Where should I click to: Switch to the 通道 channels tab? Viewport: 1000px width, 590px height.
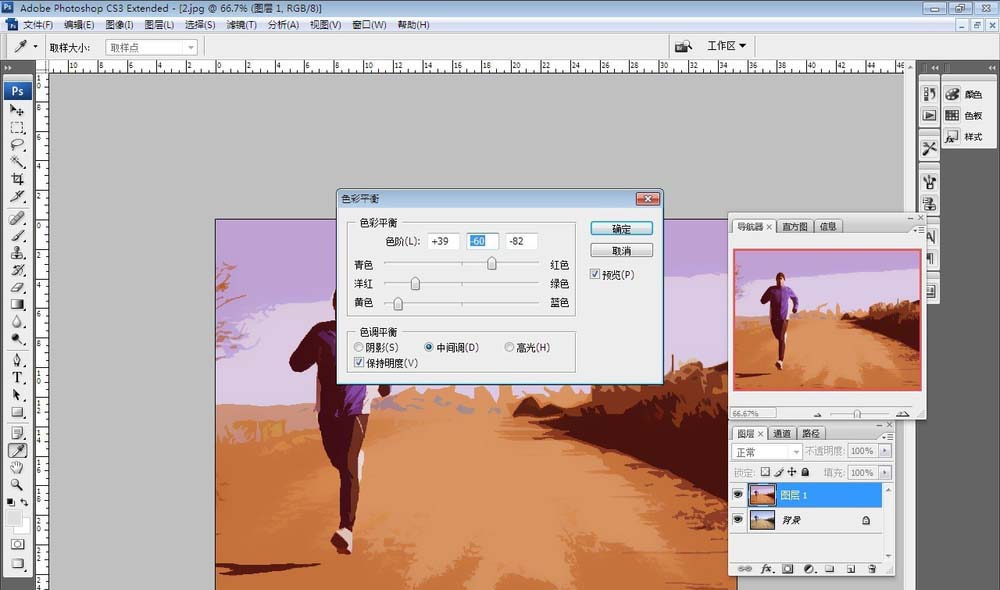pos(782,433)
